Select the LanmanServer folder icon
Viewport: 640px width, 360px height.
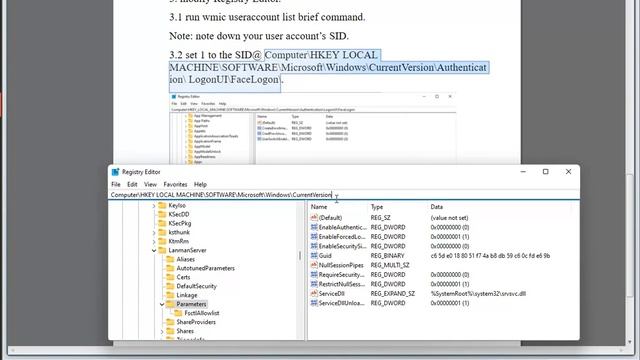click(162, 250)
